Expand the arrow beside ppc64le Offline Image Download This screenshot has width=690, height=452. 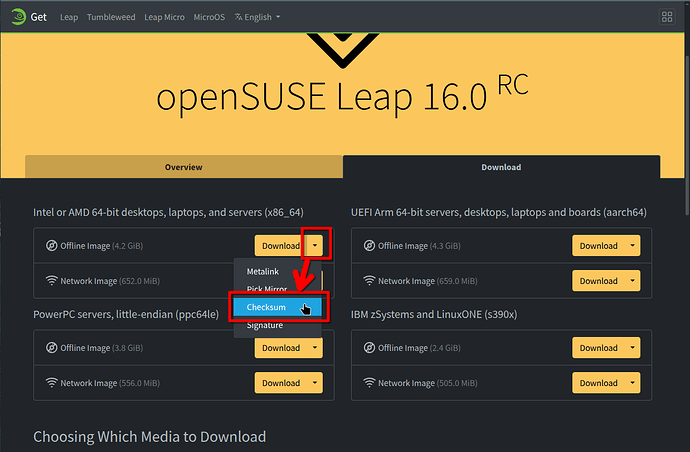(x=316, y=348)
